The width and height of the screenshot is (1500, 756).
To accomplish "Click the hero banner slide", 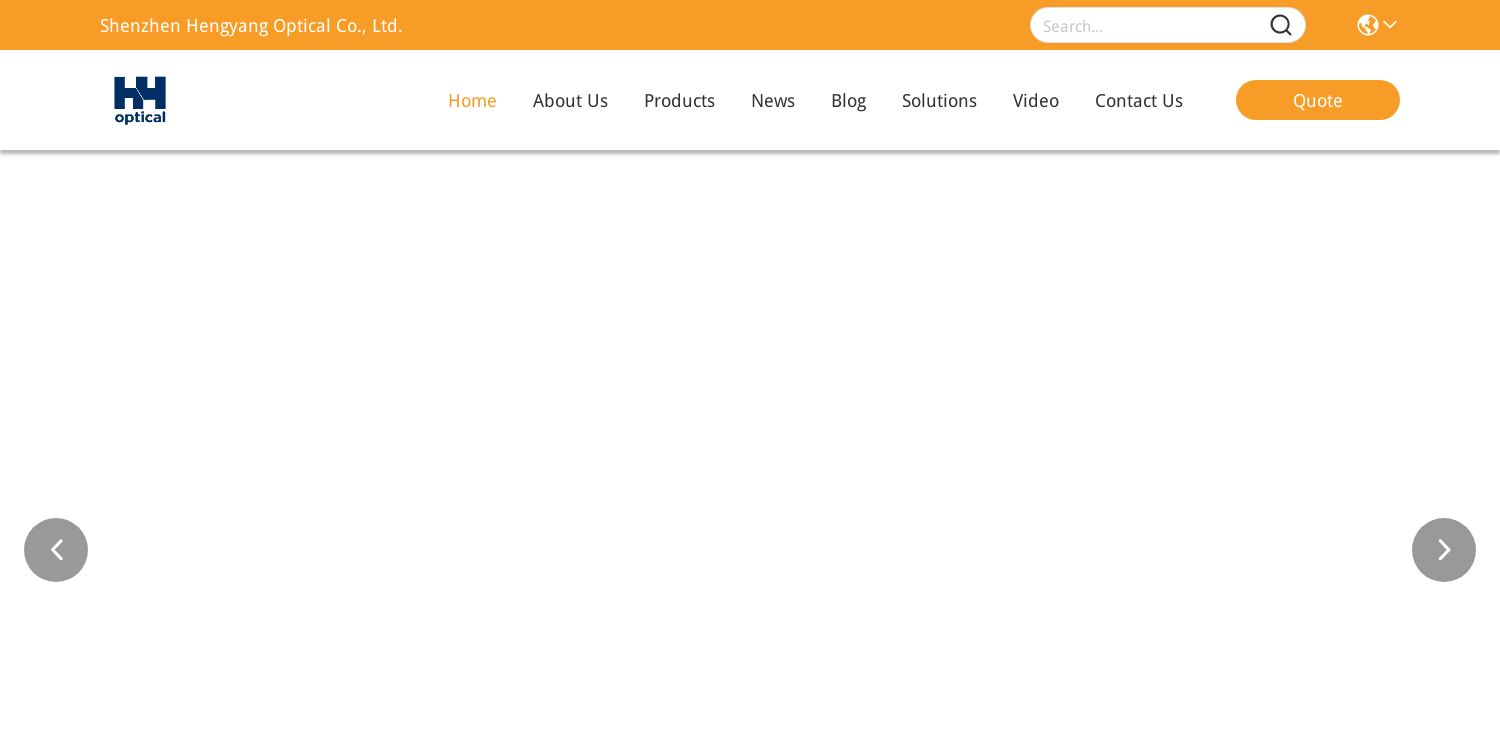I will click(x=750, y=450).
